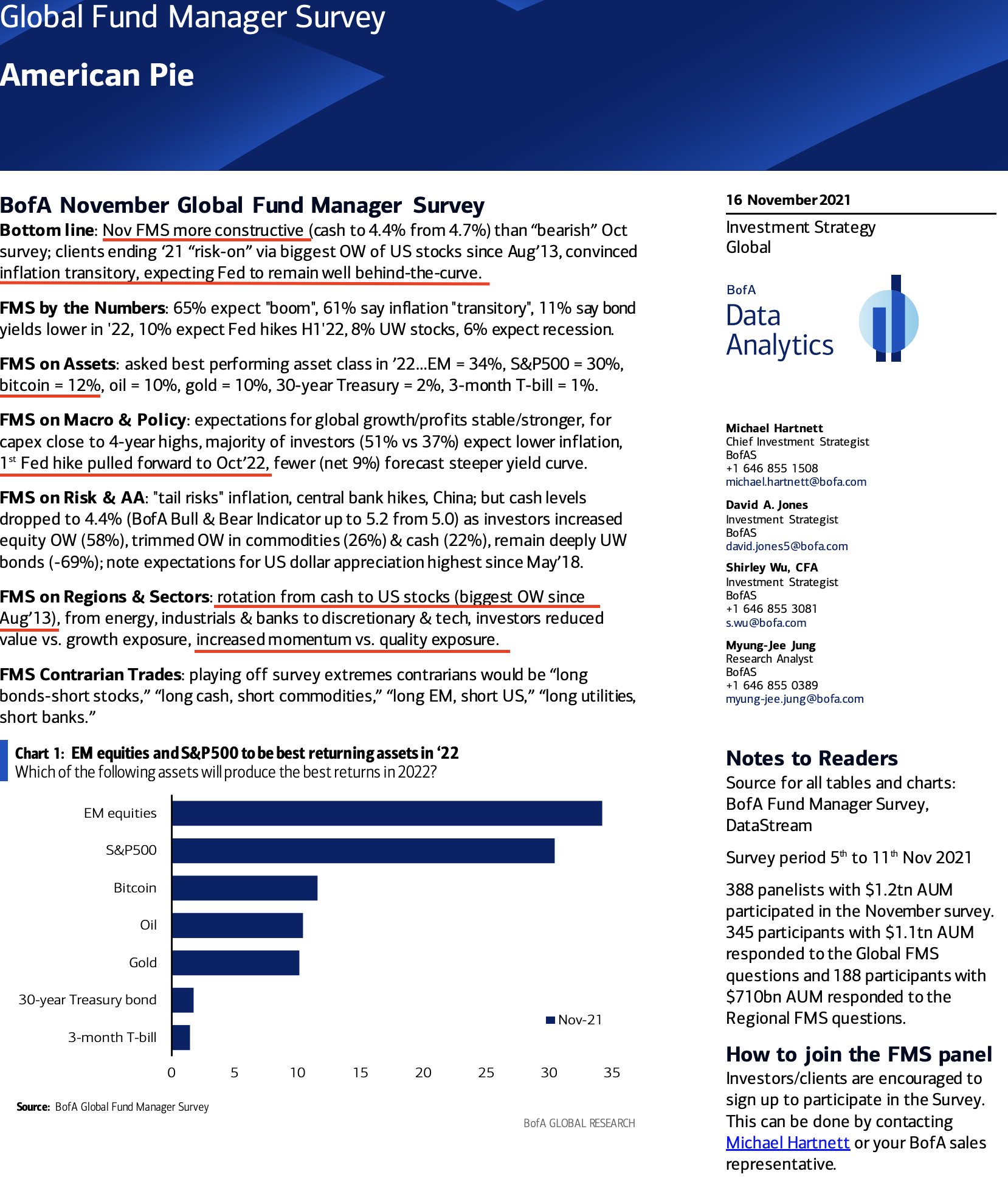
Task: Click the name 'Michael Hartnett' in bold author list
Action: [775, 428]
